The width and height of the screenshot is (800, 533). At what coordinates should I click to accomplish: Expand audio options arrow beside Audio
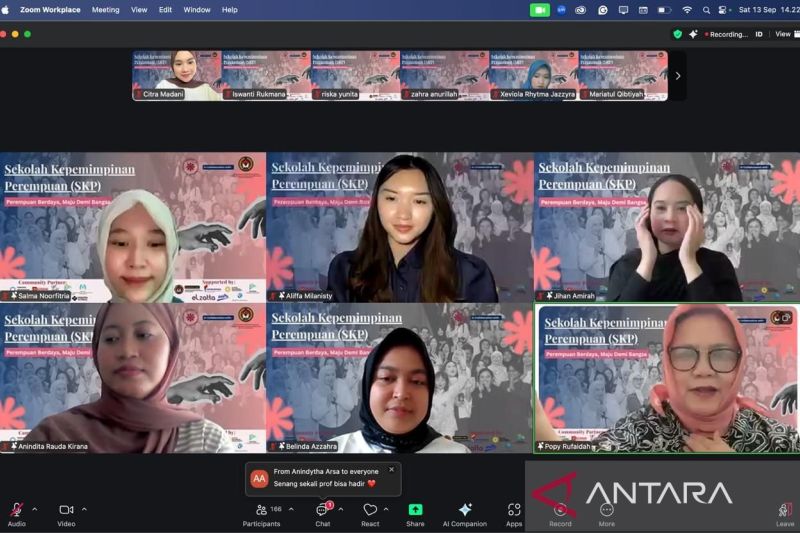click(x=35, y=509)
